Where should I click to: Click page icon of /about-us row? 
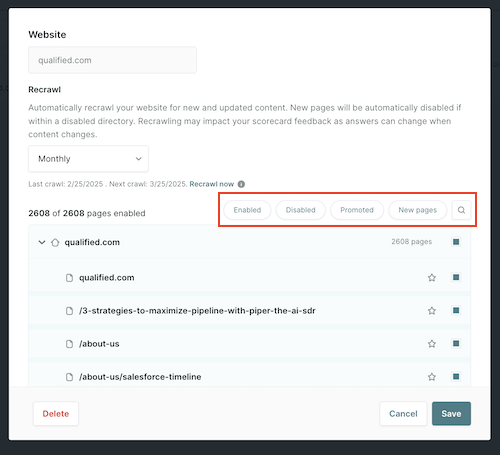click(x=69, y=344)
